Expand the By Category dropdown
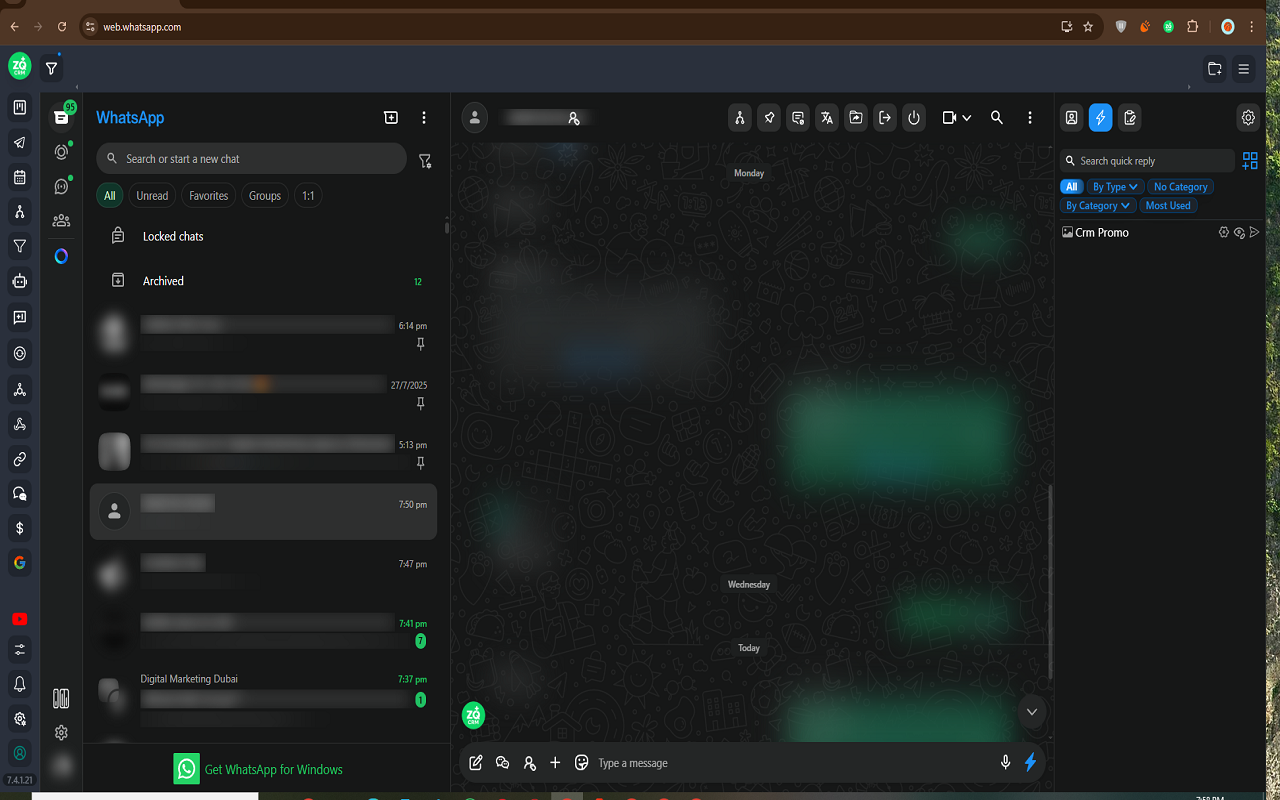The image size is (1280, 800). 1097,206
